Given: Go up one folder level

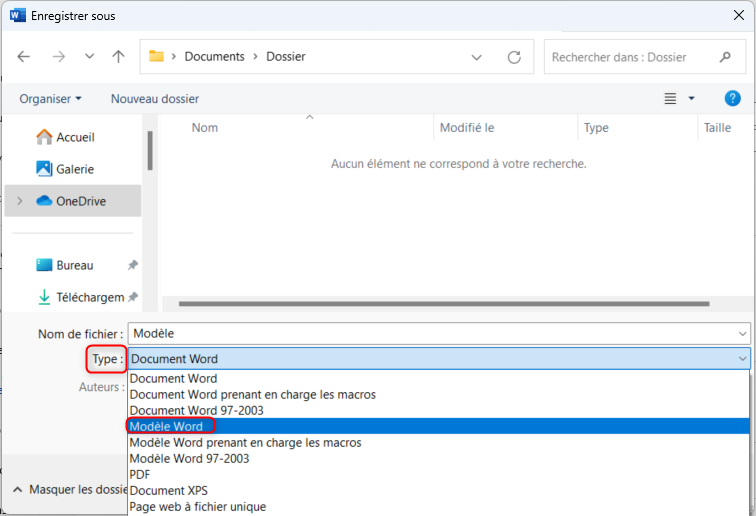Looking at the screenshot, I should pyautogui.click(x=118, y=57).
